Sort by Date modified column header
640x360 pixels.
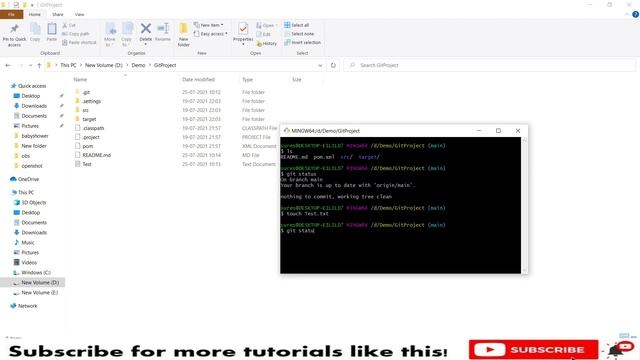tap(198, 80)
